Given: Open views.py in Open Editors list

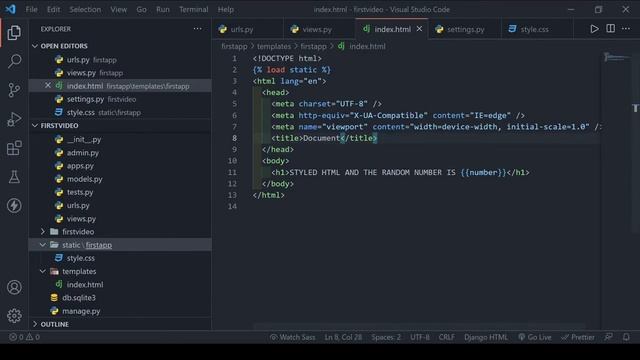Looking at the screenshot, I should click(x=120, y=73).
